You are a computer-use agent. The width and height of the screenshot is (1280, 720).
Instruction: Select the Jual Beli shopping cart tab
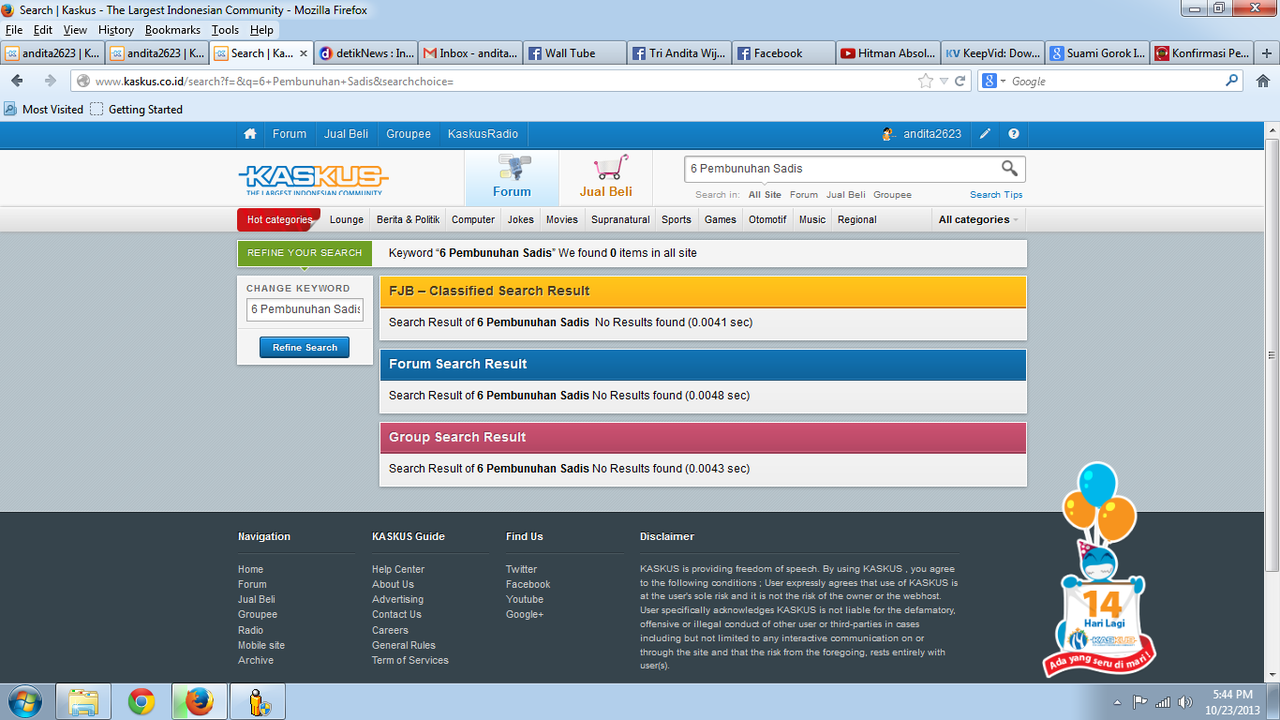click(x=606, y=177)
